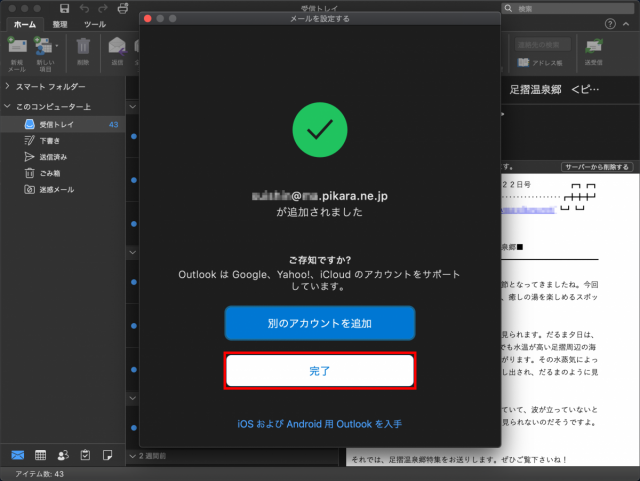Click the 完了 (Done) button
The image size is (640, 481).
tap(319, 370)
